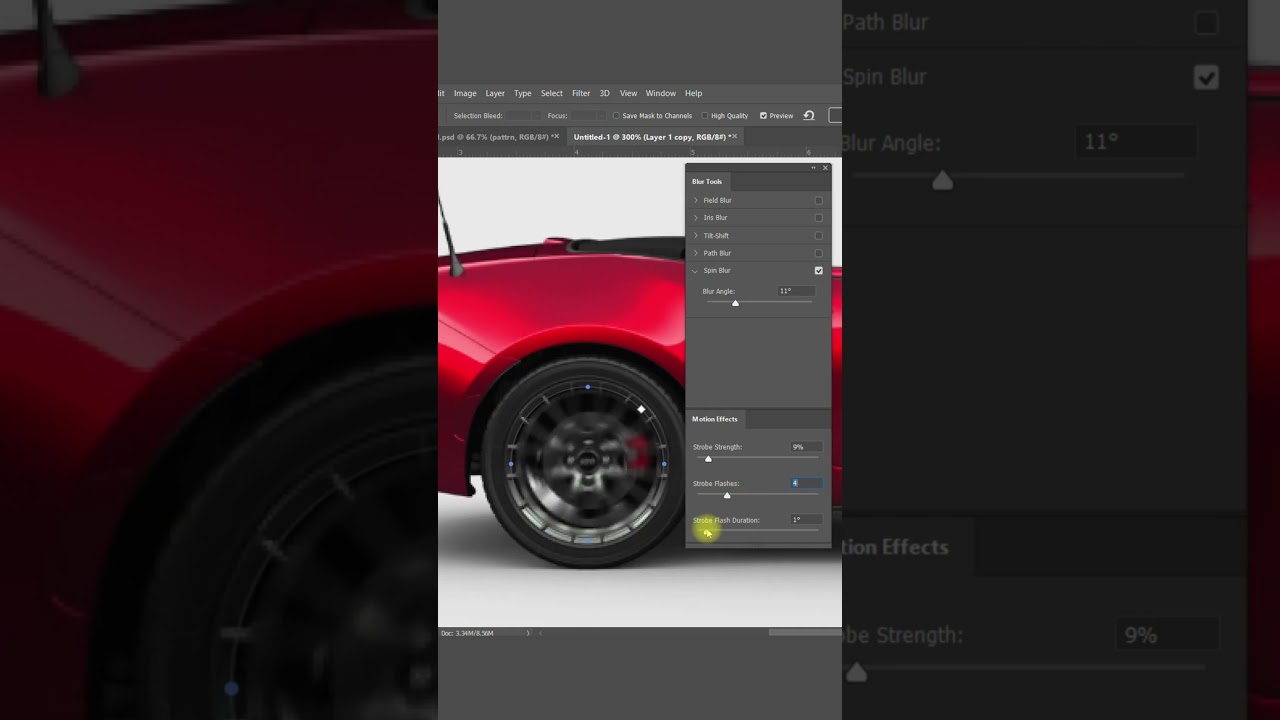Click the 'Strobe Flashes:' label
1280x720 pixels.
716,483
